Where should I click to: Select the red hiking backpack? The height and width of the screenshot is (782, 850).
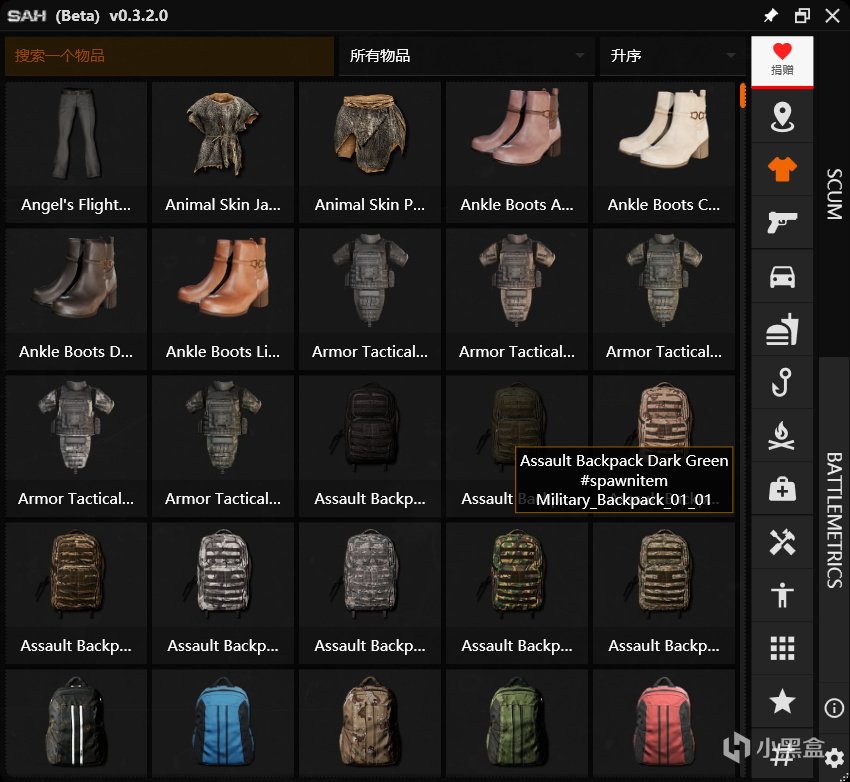664,723
